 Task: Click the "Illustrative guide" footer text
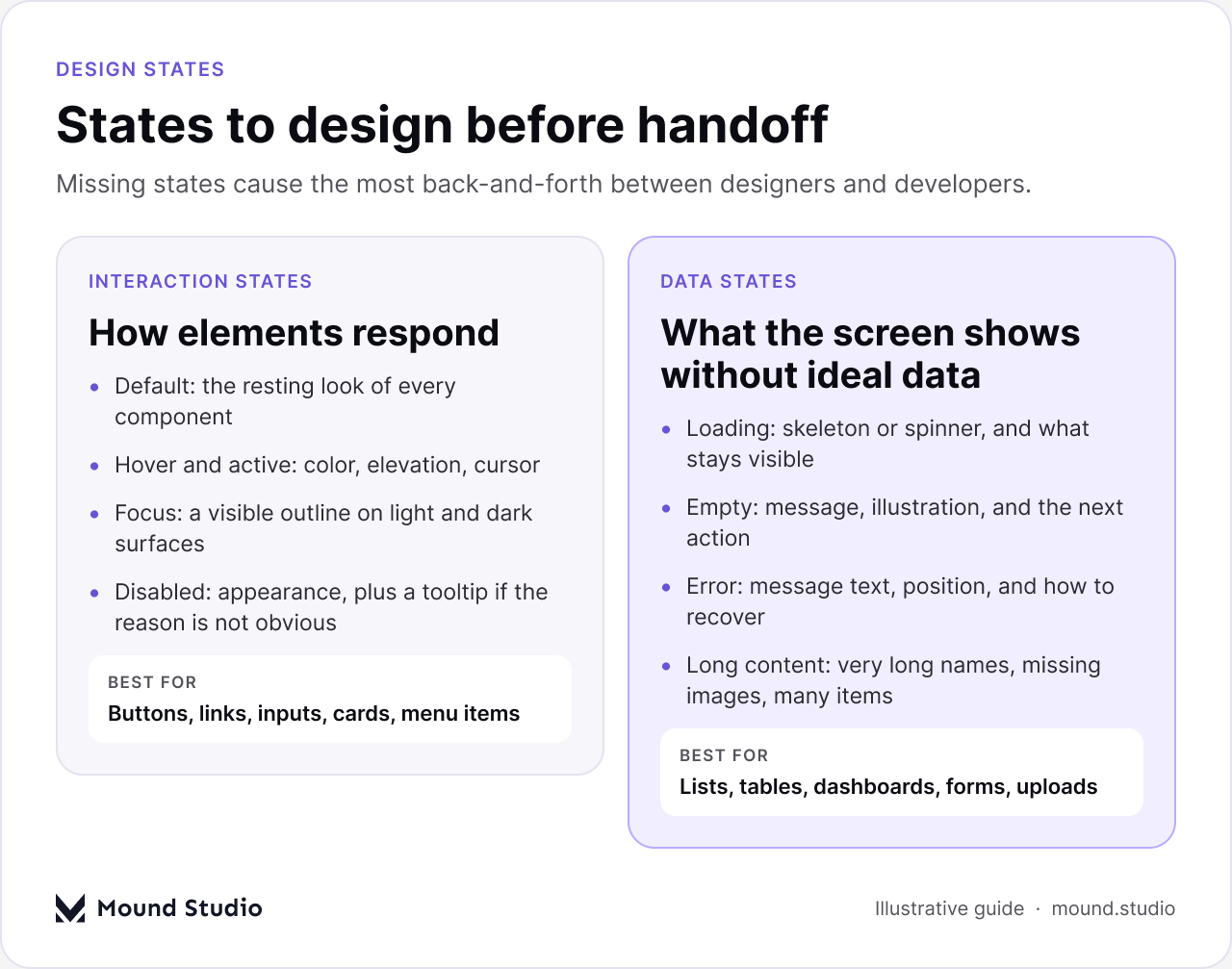(949, 908)
